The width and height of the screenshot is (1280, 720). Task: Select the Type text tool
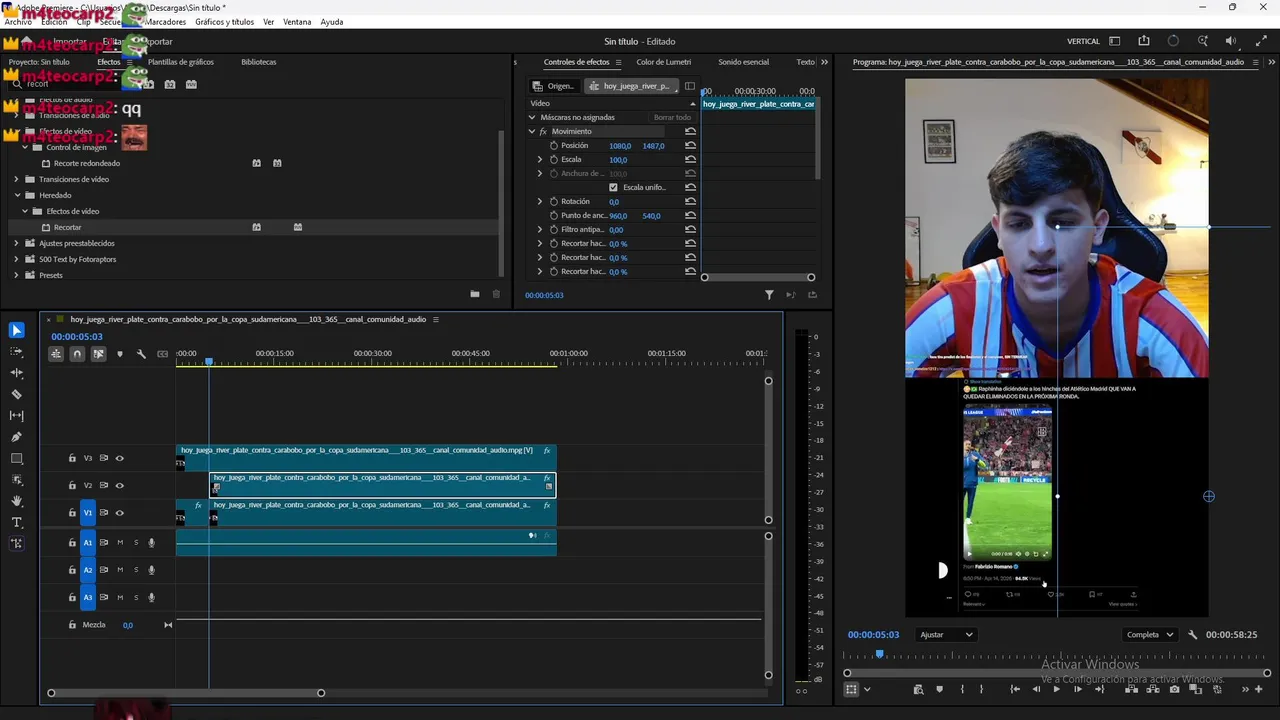(x=17, y=523)
